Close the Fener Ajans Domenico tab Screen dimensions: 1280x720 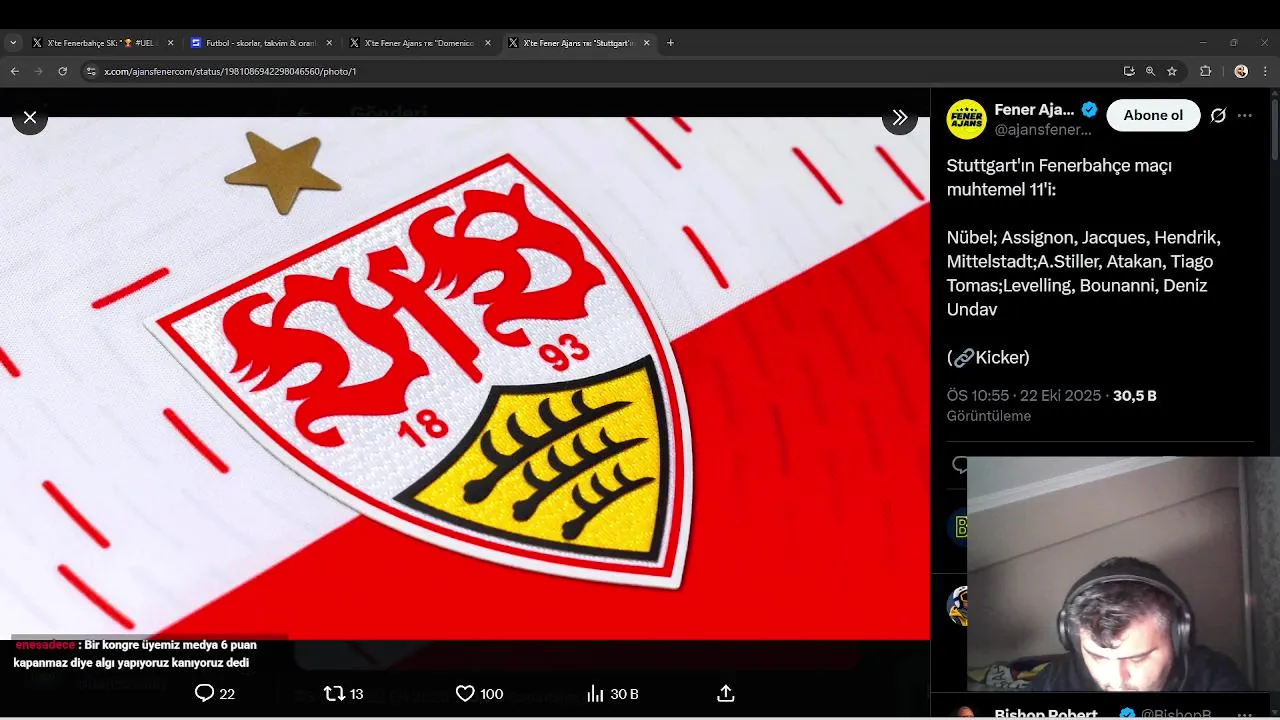click(488, 43)
